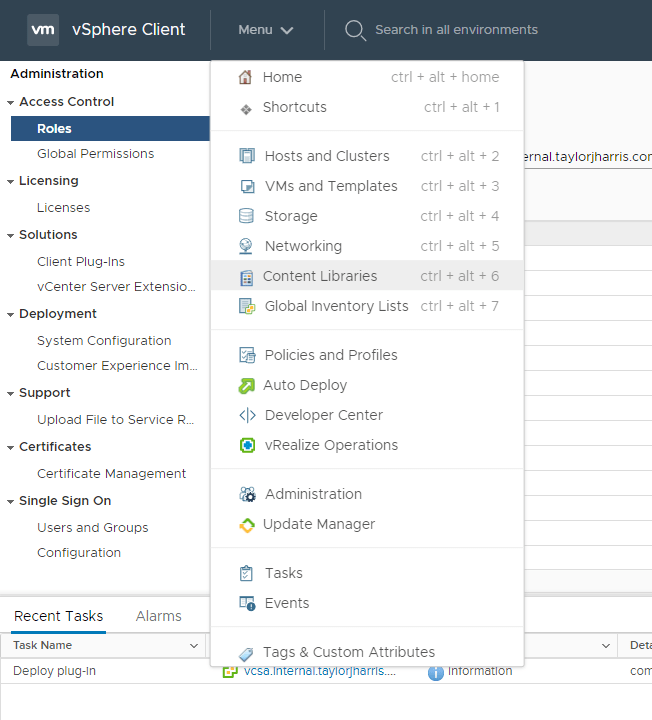652x720 pixels.
Task: Open Certificate Management link
Action: pyautogui.click(x=111, y=474)
